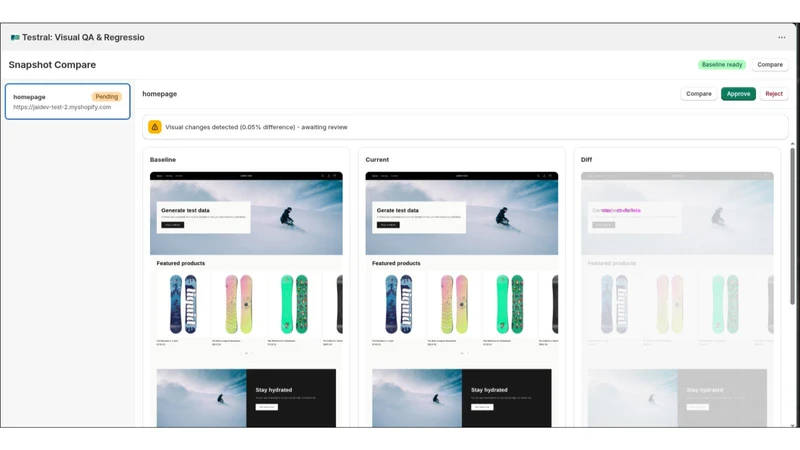Click the top-right Compare button

point(769,65)
